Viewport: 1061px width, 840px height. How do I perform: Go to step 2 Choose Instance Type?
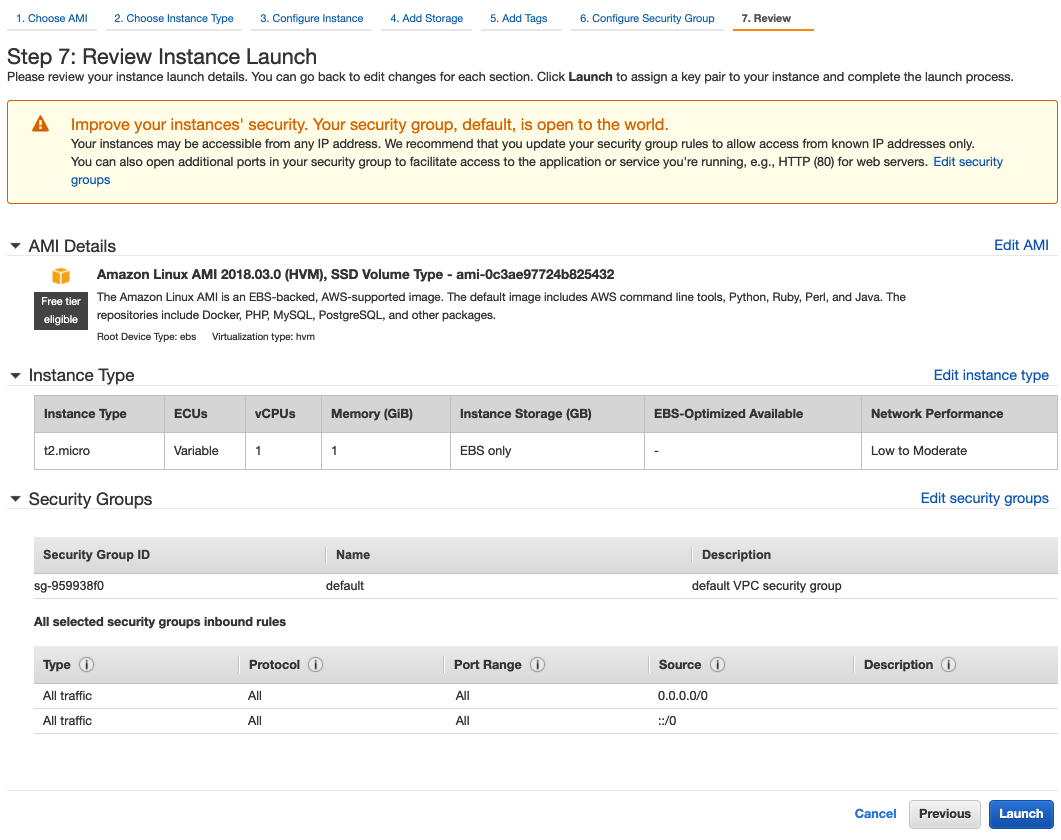click(174, 18)
